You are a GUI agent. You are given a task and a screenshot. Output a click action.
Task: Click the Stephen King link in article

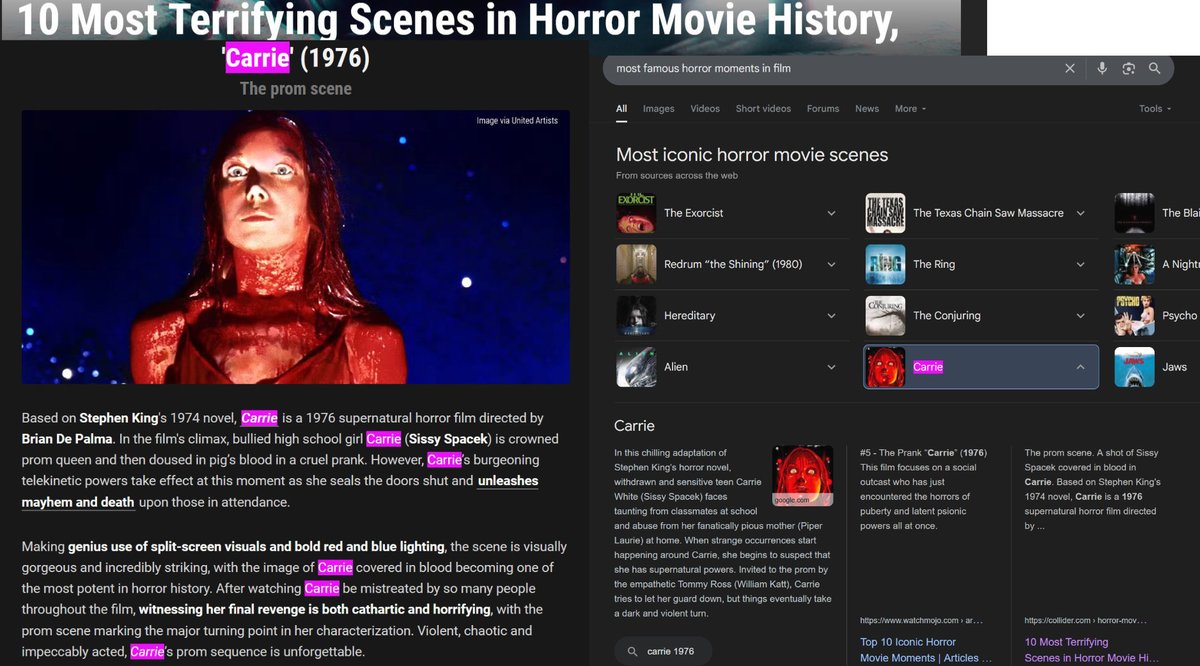117,418
